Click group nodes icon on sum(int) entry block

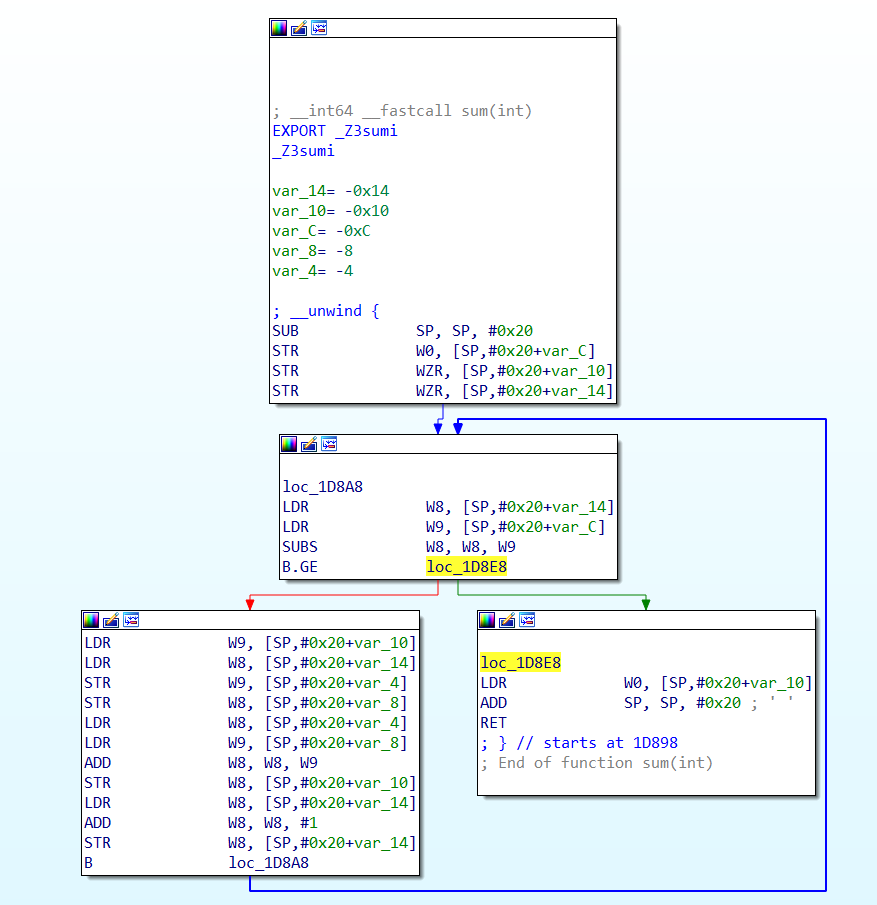pyautogui.click(x=319, y=28)
